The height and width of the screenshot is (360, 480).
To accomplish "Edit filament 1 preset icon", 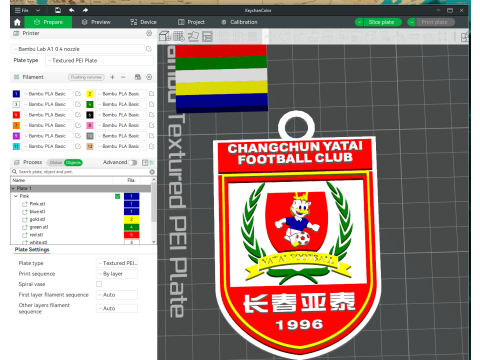I will click(x=78, y=94).
